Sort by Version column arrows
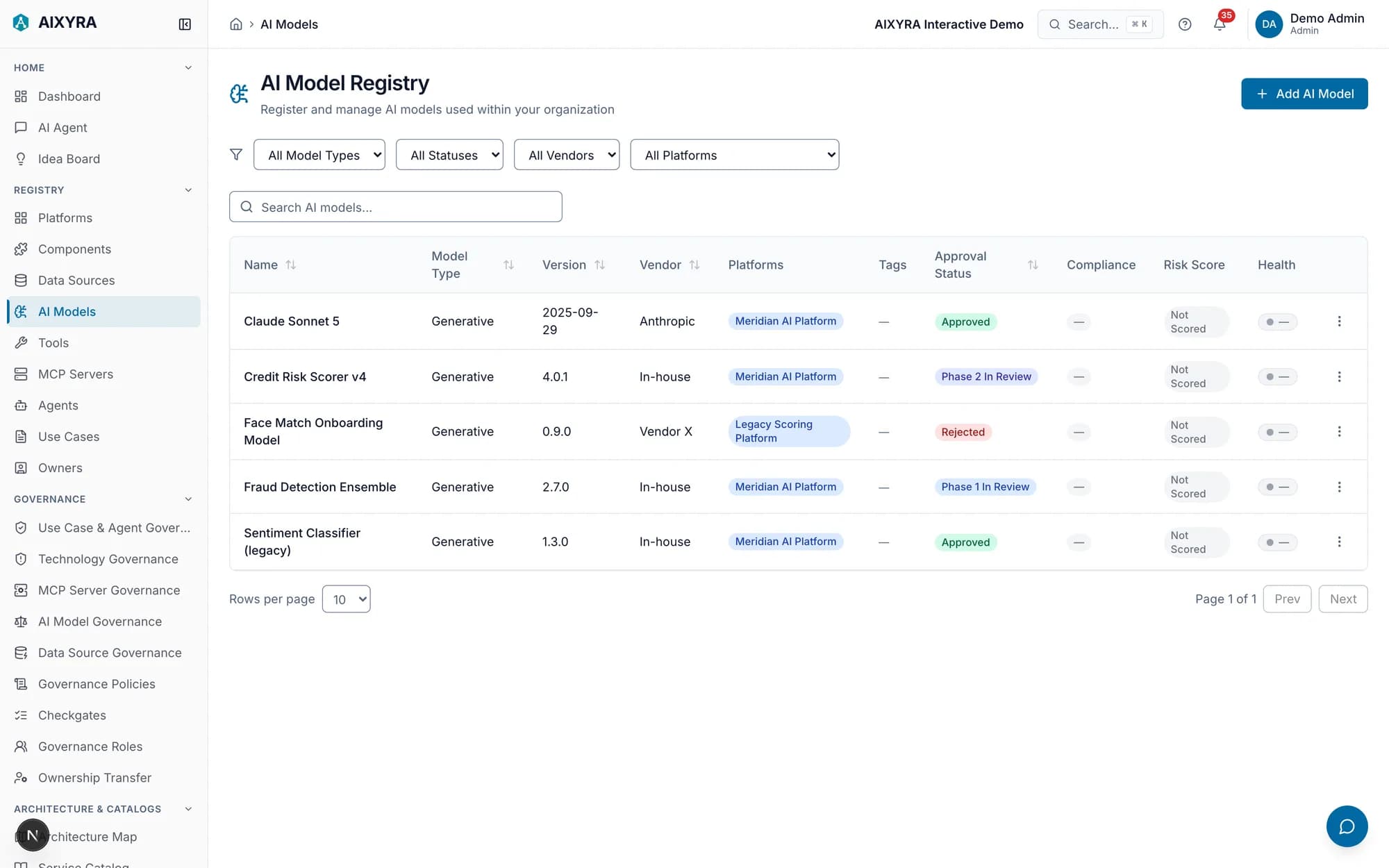This screenshot has width=1389, height=868. (599, 265)
